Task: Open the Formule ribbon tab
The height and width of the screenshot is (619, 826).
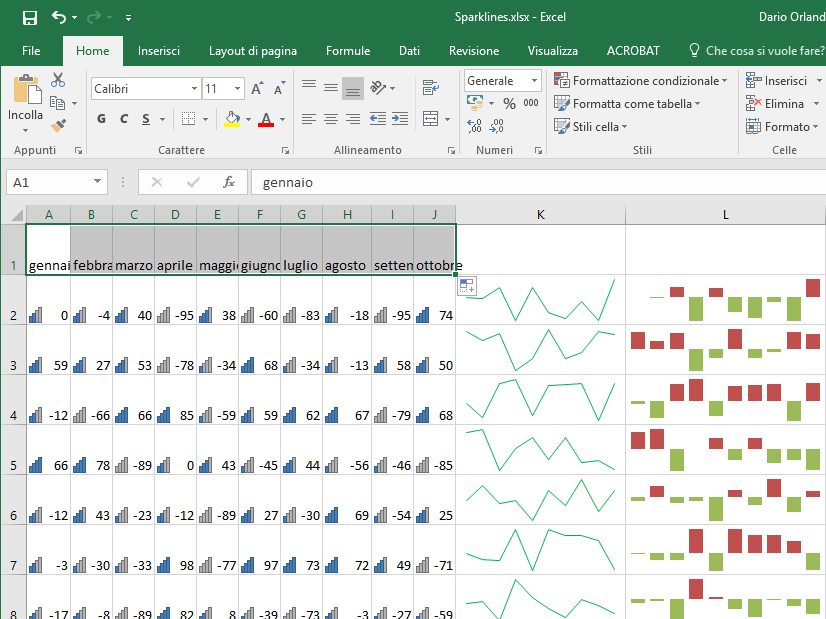Action: [348, 51]
